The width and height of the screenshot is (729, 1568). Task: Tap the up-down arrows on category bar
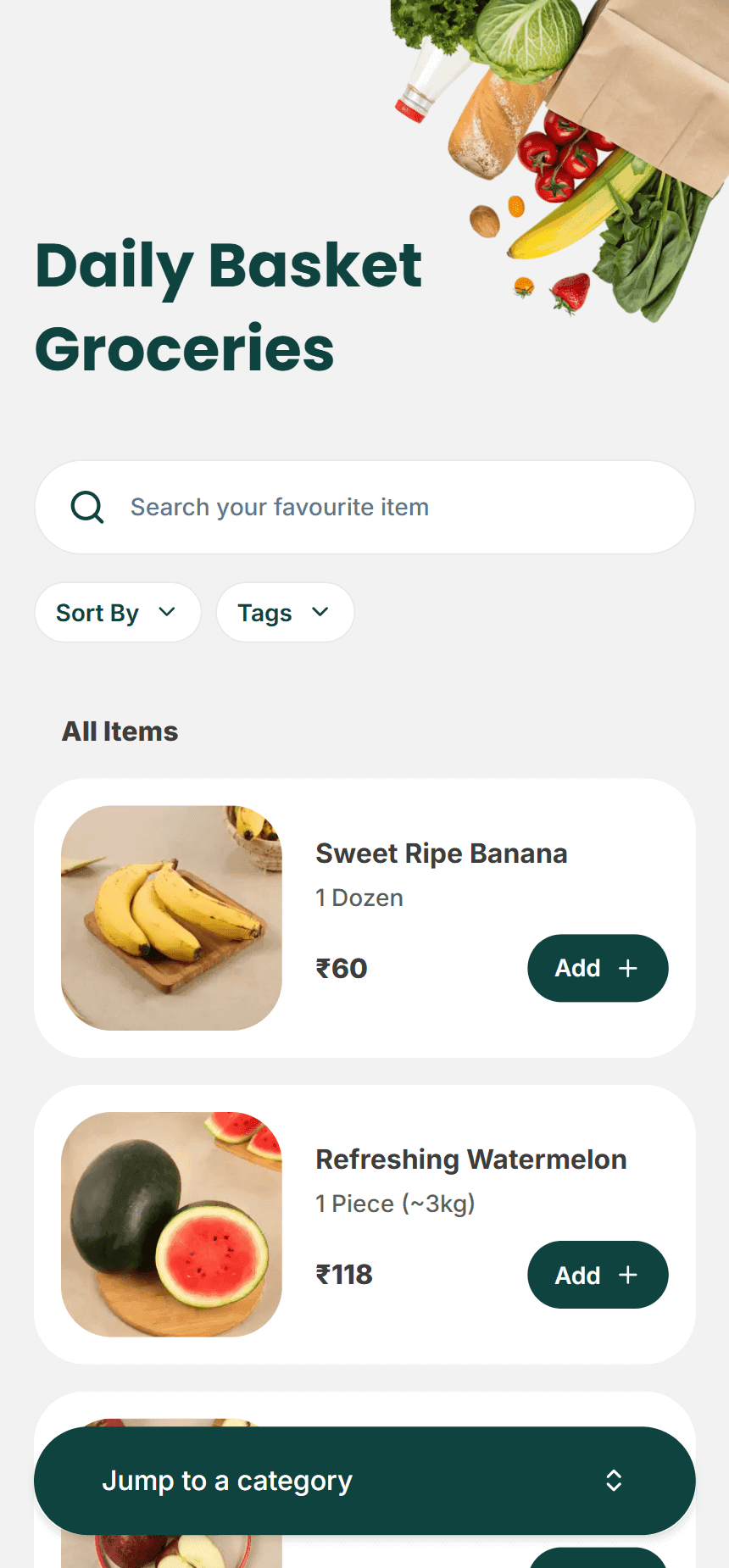click(614, 1481)
